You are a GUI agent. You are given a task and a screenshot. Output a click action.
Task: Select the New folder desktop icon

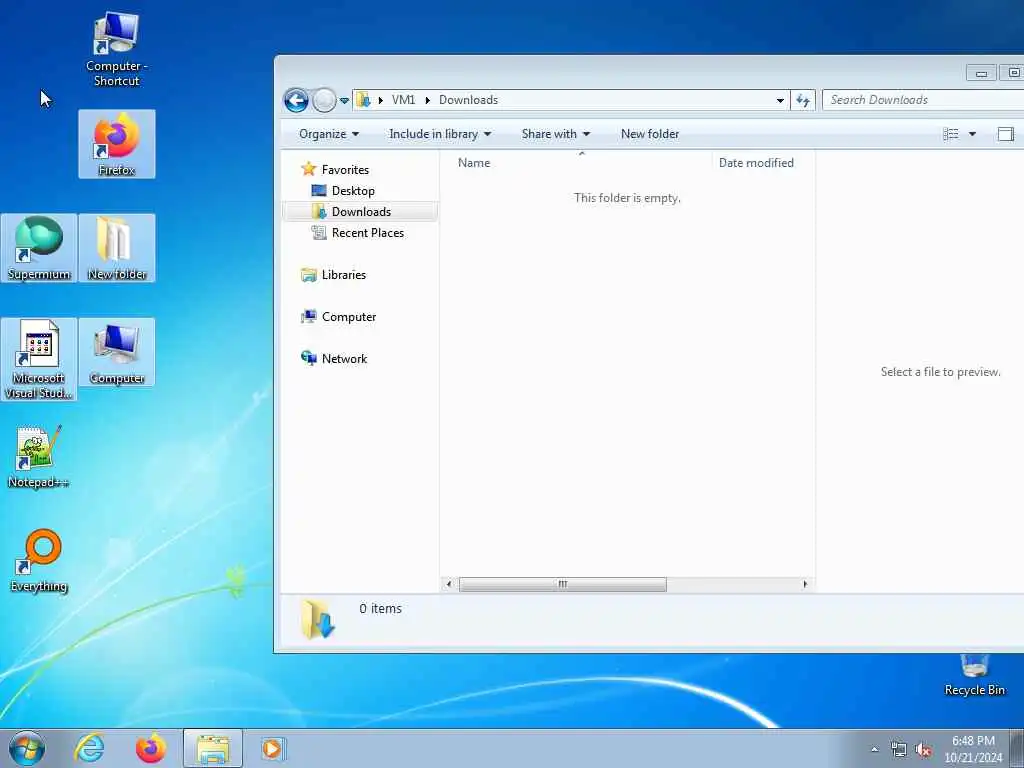[x=117, y=248]
